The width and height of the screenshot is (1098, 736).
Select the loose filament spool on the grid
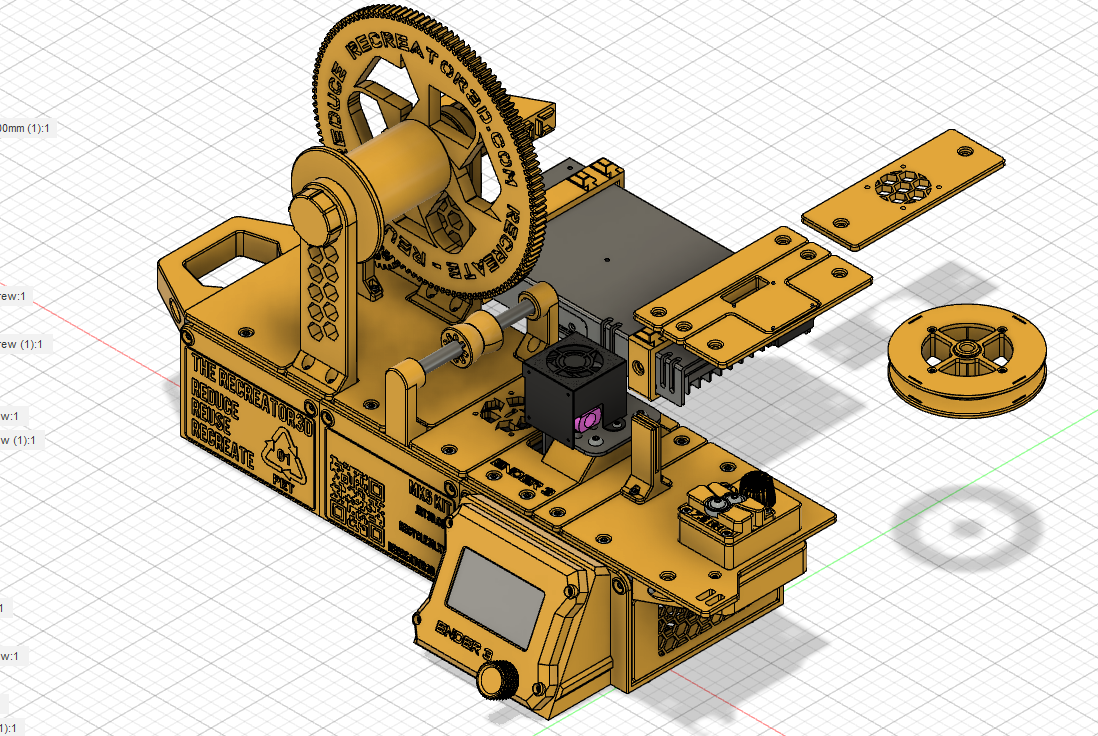pyautogui.click(x=967, y=362)
